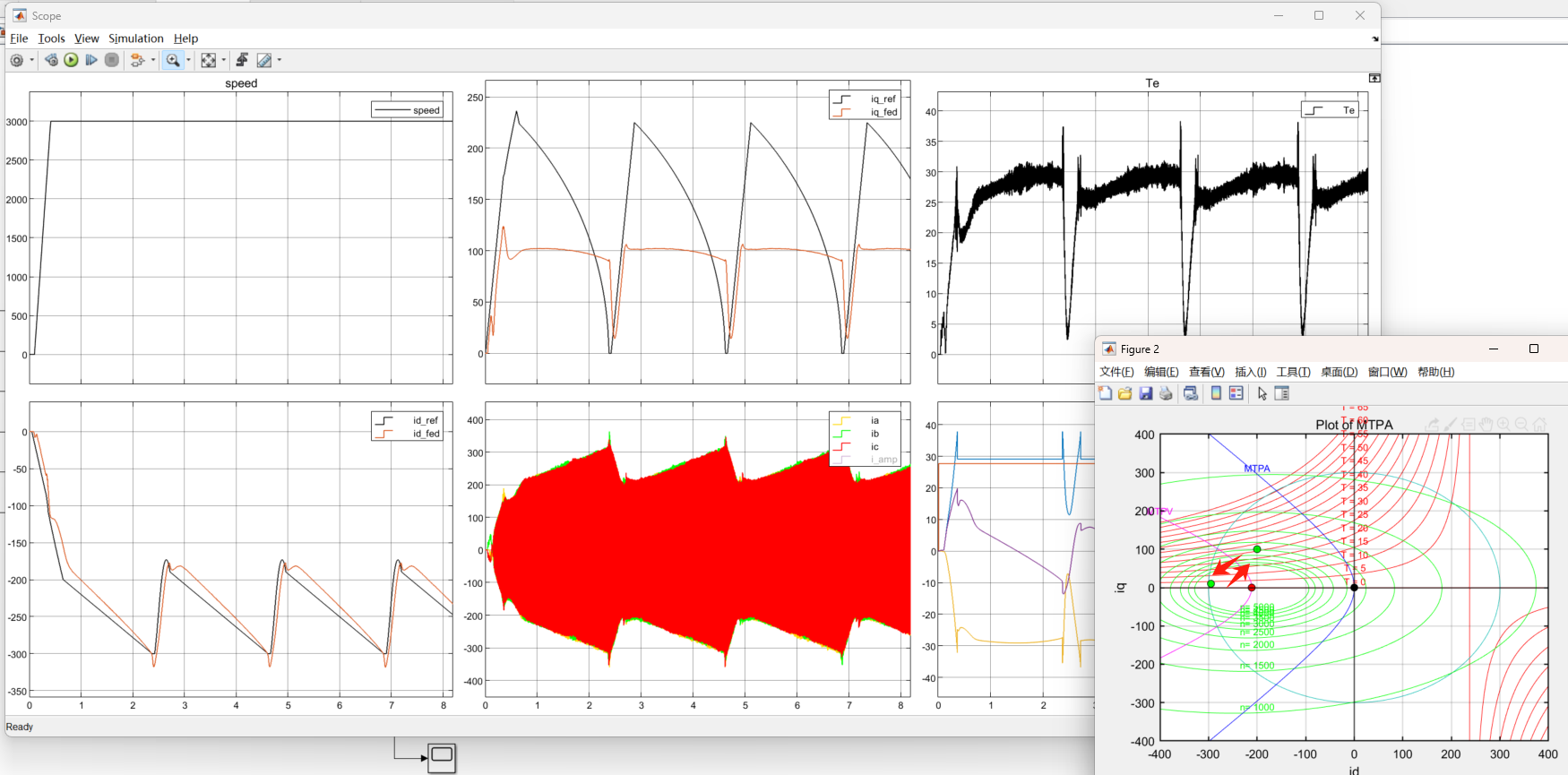
Task: Open 插入(I) menu in Figure 2
Action: [x=1250, y=372]
